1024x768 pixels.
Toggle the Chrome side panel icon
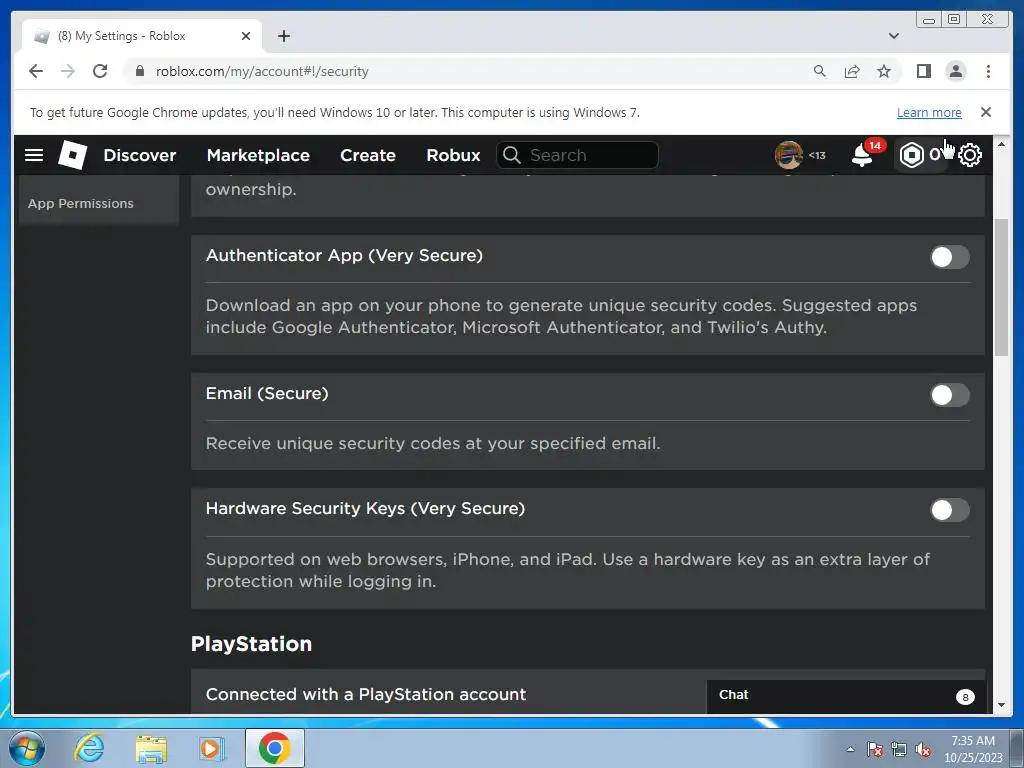(x=923, y=71)
